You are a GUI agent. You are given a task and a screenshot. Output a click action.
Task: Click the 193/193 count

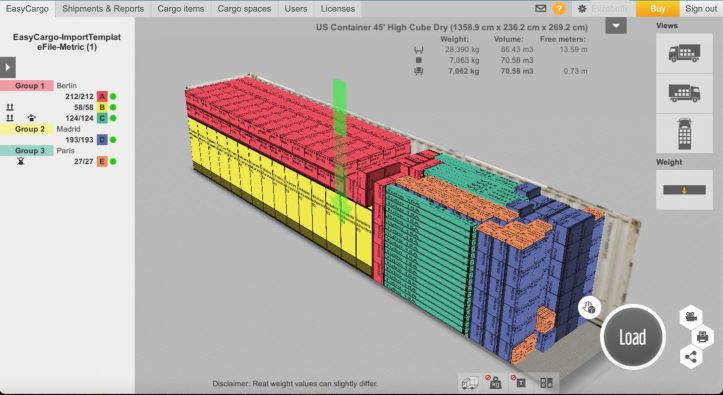(x=79, y=140)
